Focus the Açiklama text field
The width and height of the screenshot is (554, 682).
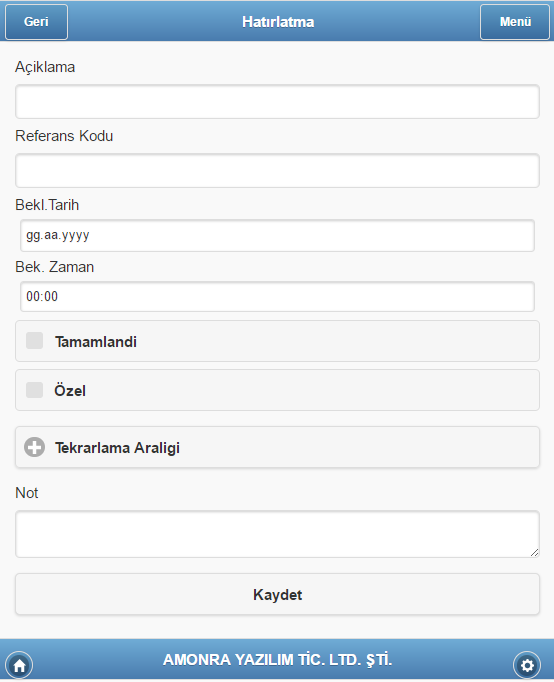pyautogui.click(x=277, y=102)
